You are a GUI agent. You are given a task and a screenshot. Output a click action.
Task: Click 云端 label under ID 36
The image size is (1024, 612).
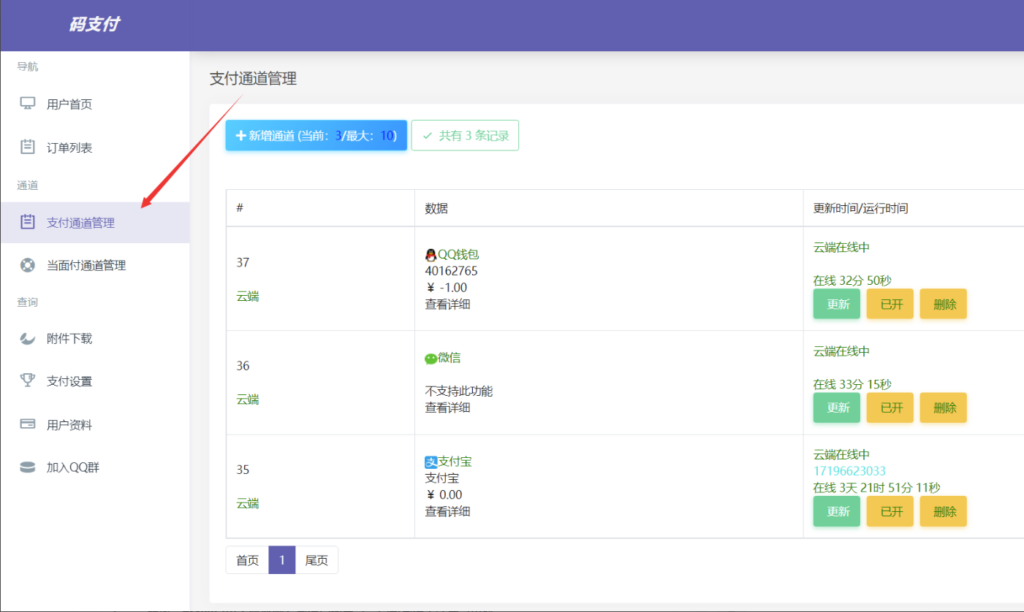[248, 399]
